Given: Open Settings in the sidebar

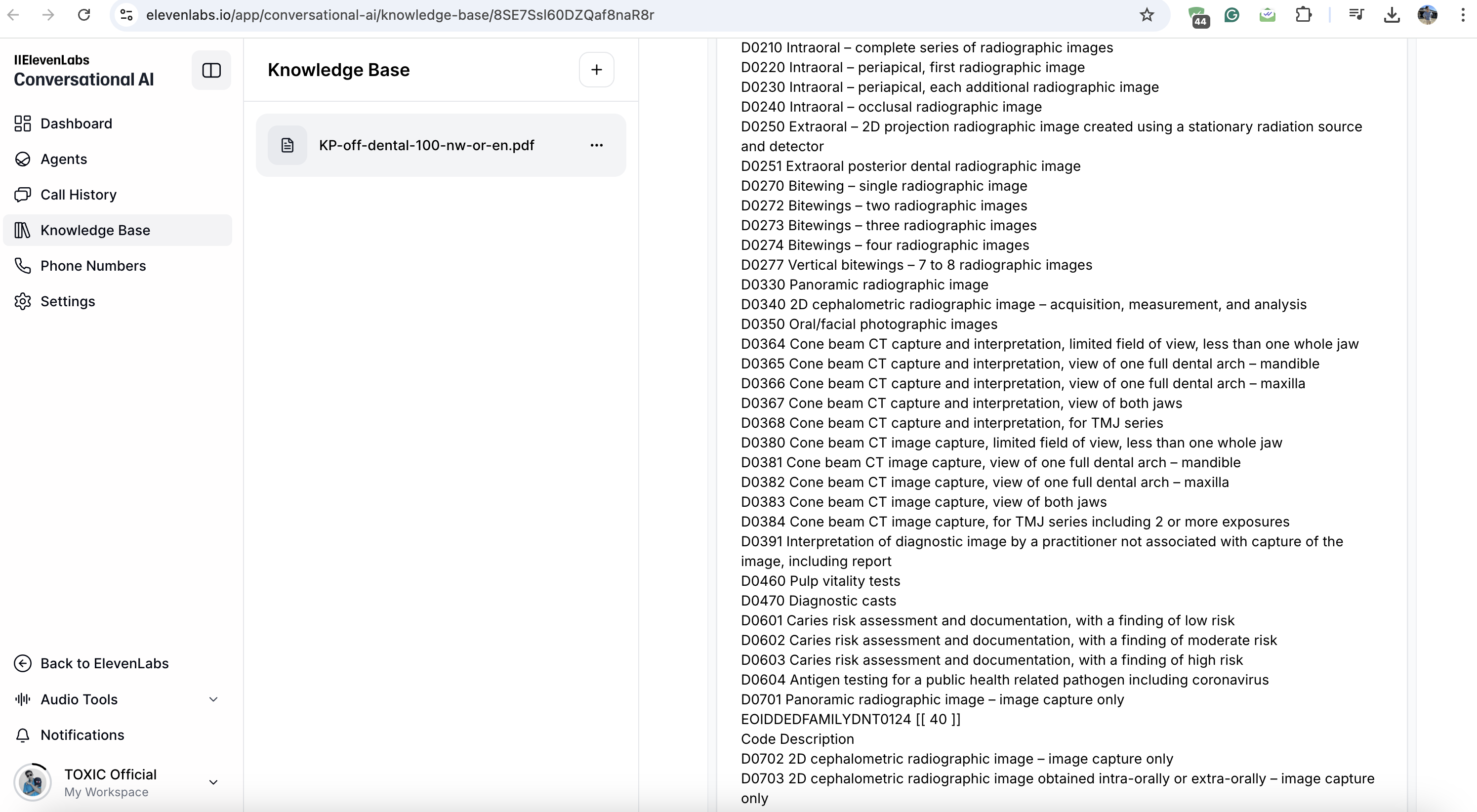Looking at the screenshot, I should pyautogui.click(x=67, y=301).
